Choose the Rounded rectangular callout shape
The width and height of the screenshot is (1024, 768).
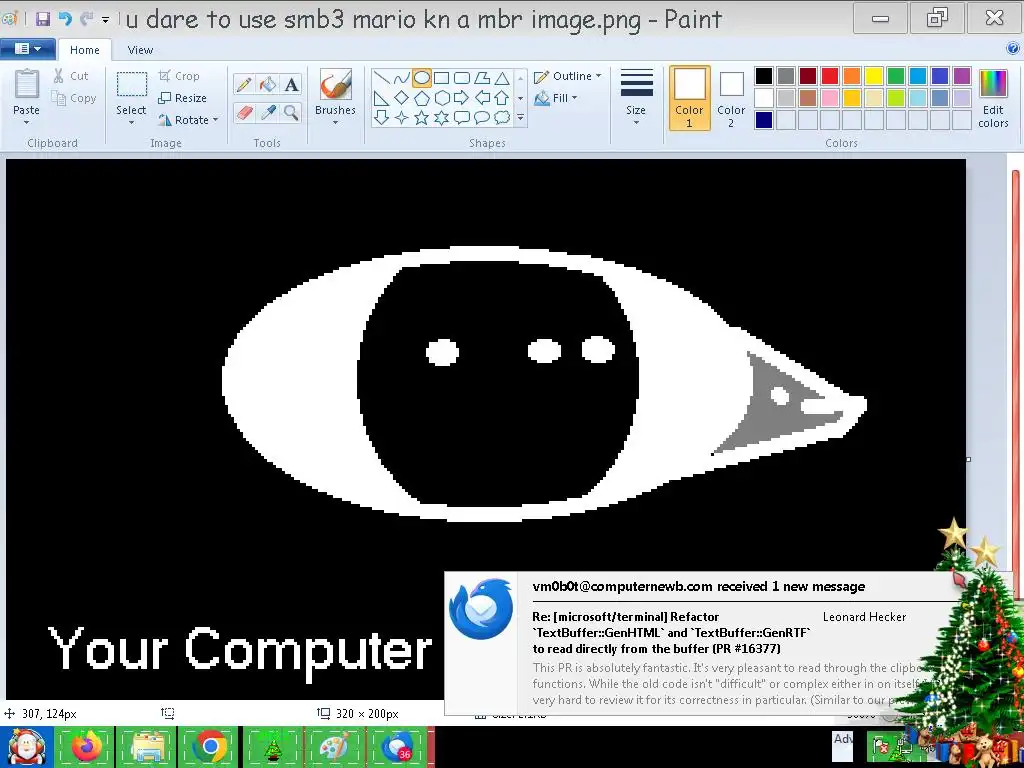pyautogui.click(x=462, y=118)
